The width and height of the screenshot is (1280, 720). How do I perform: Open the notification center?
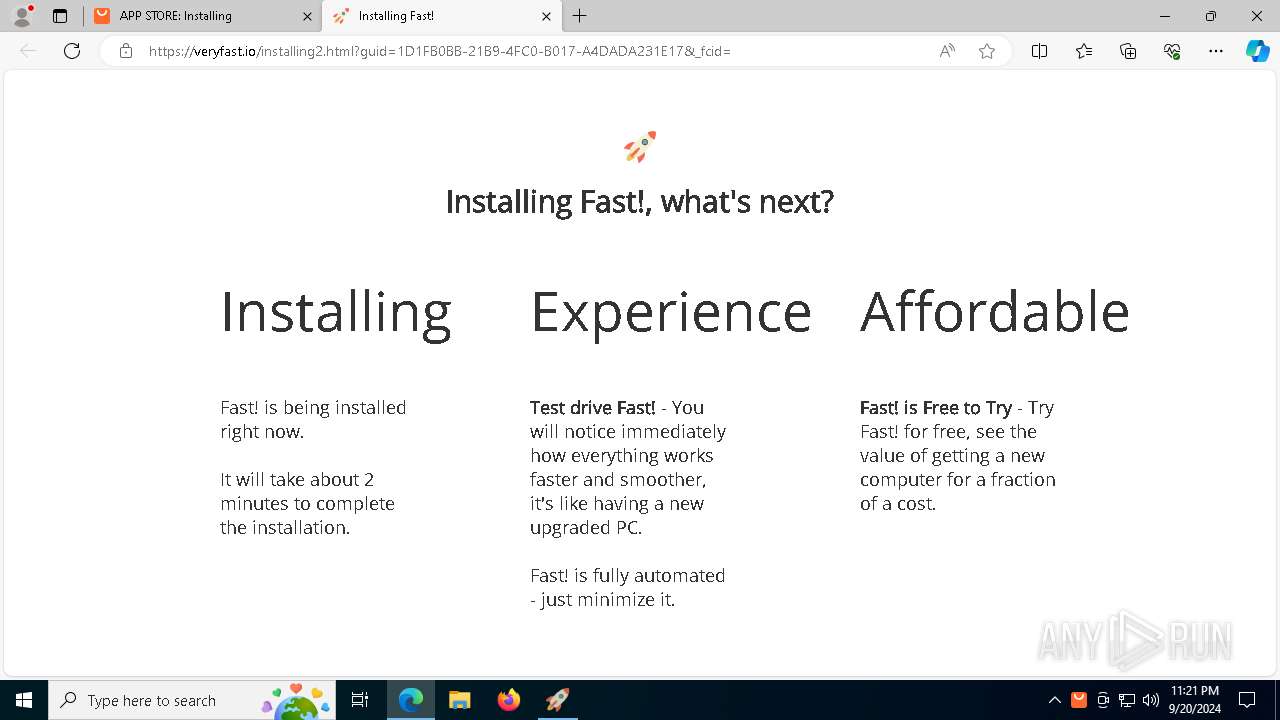point(1247,700)
